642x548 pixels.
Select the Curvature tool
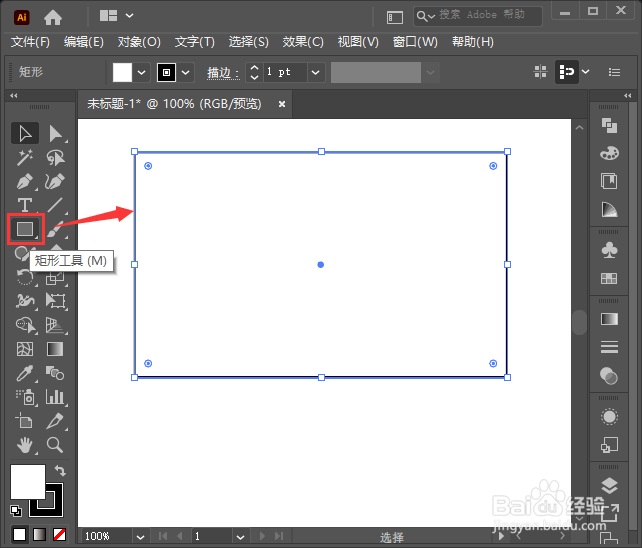click(x=55, y=181)
